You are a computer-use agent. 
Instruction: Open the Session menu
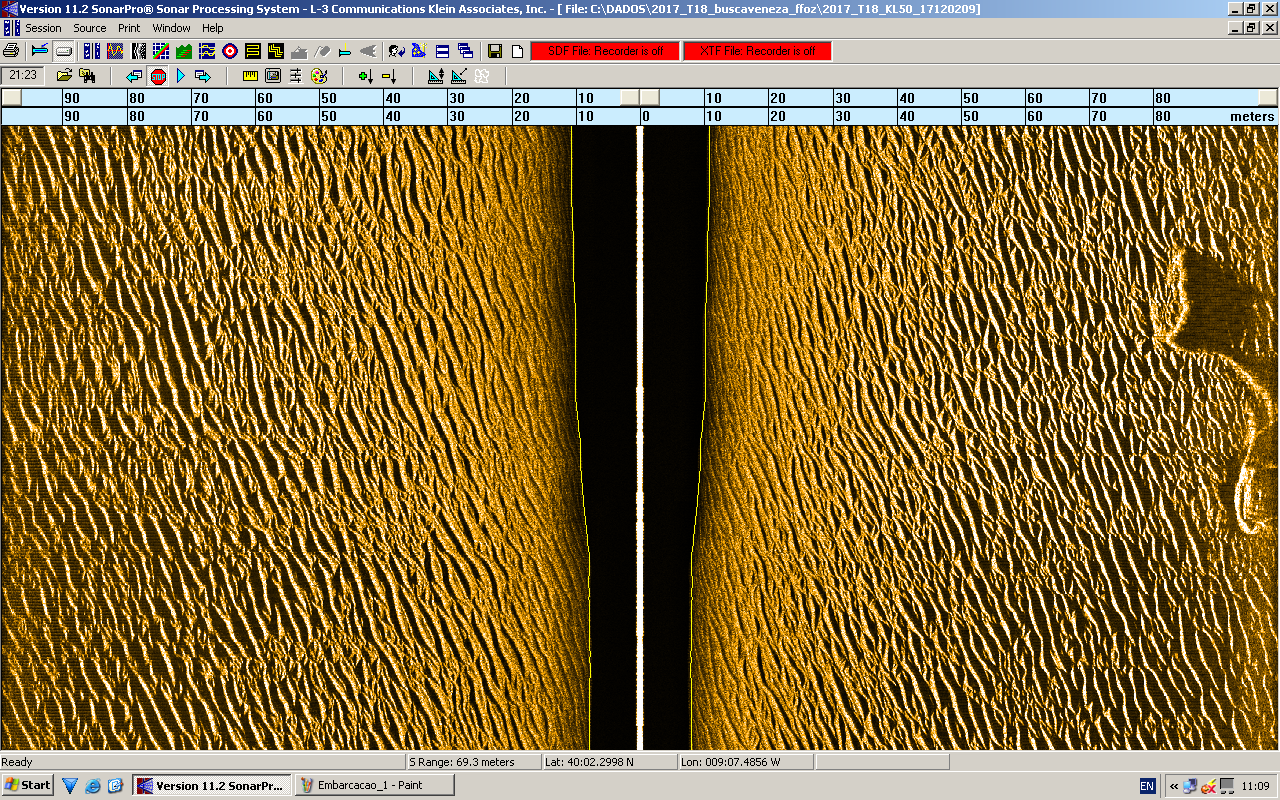(x=43, y=28)
